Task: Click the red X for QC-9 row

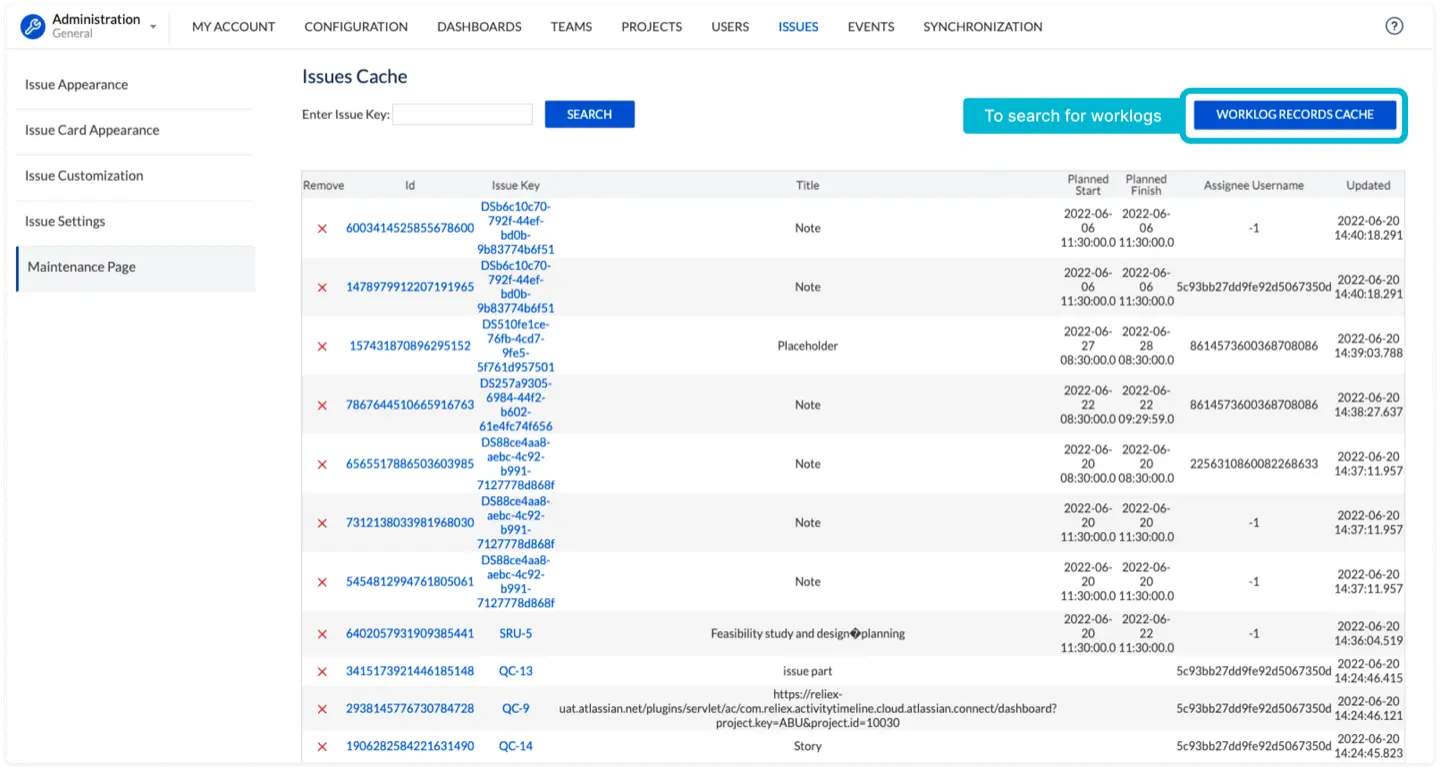Action: [x=322, y=709]
